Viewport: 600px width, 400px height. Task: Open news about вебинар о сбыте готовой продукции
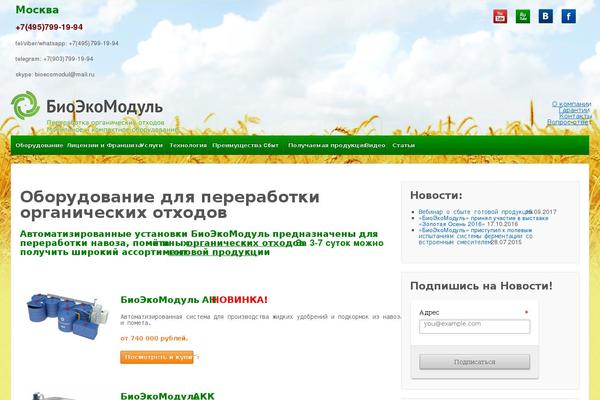coord(476,212)
